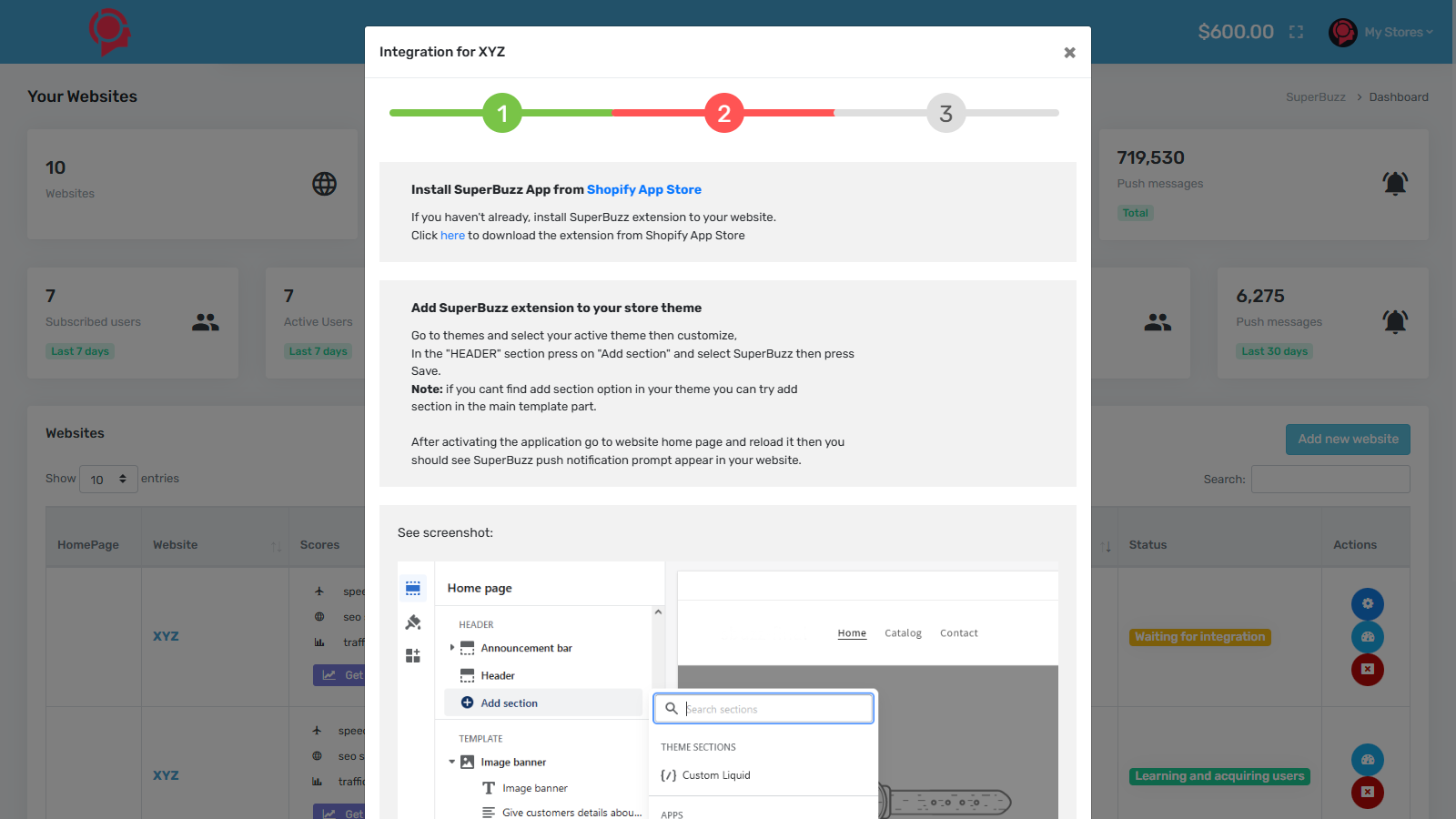1456x819 pixels.
Task: Click speed score airplane icon in first row
Action: point(319,591)
